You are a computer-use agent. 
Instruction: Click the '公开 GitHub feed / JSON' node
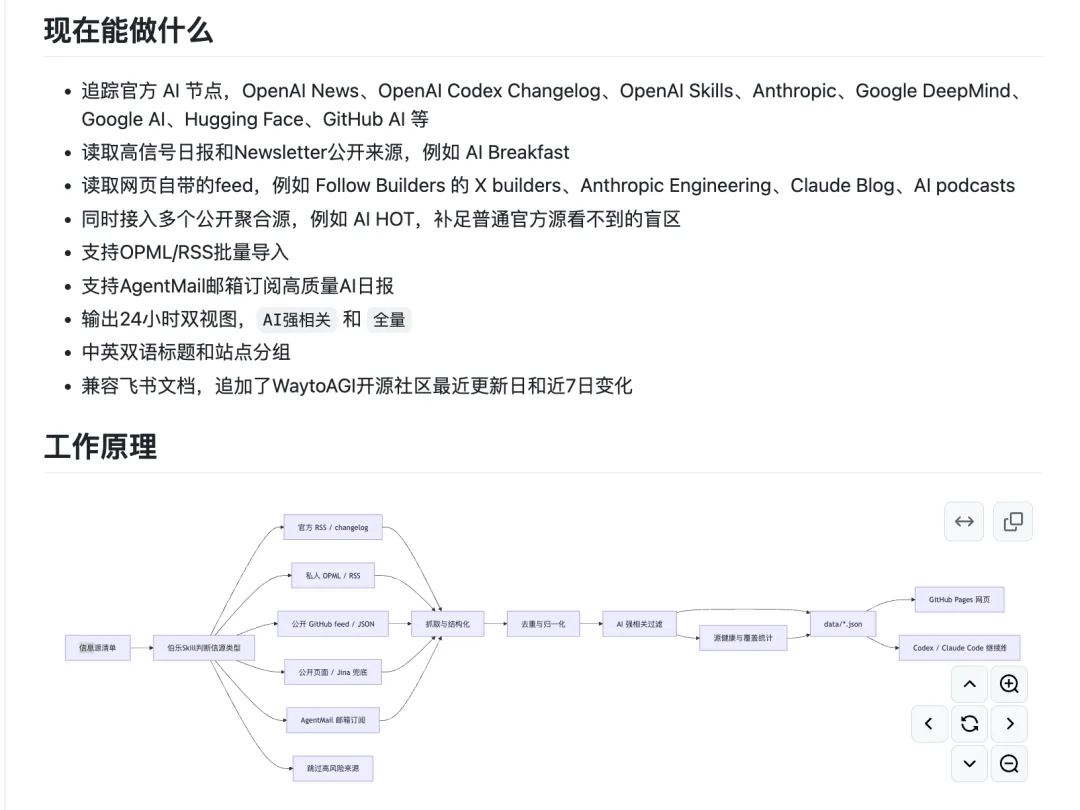333,624
